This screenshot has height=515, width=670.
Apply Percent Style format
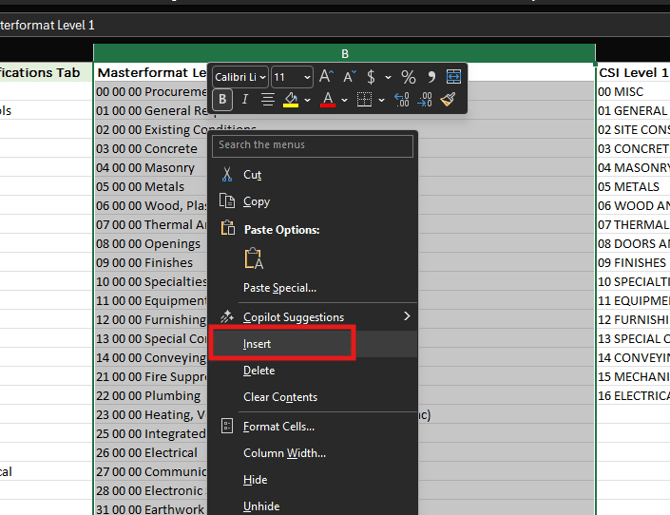click(408, 77)
